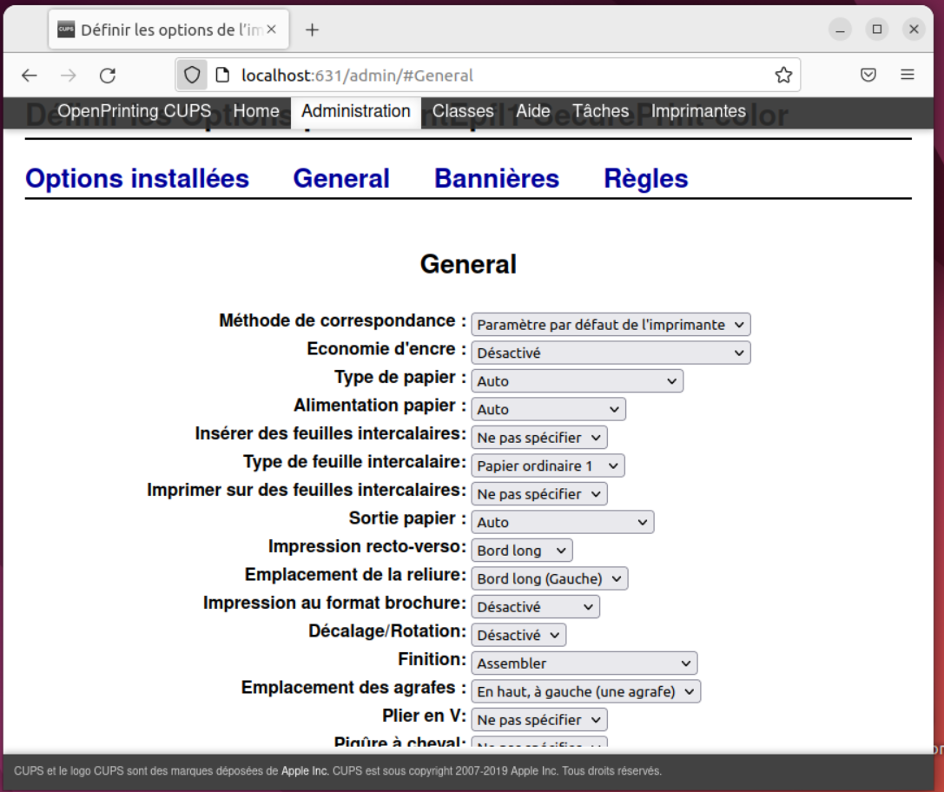Switch to the Classes menu item
945x793 pixels.
point(462,111)
